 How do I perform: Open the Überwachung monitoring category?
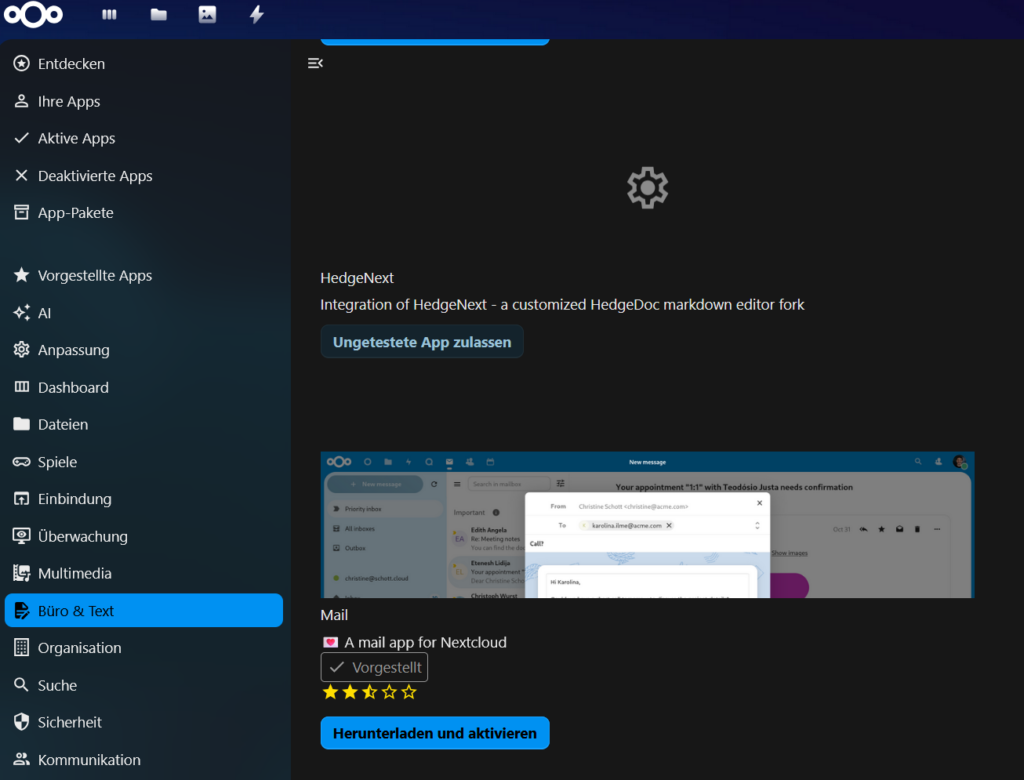(x=79, y=536)
